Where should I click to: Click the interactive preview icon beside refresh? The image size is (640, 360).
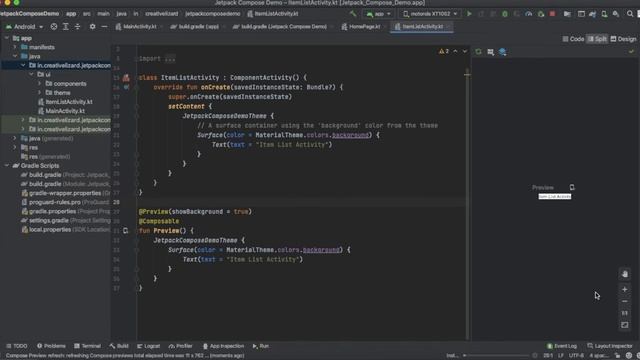pyautogui.click(x=491, y=52)
